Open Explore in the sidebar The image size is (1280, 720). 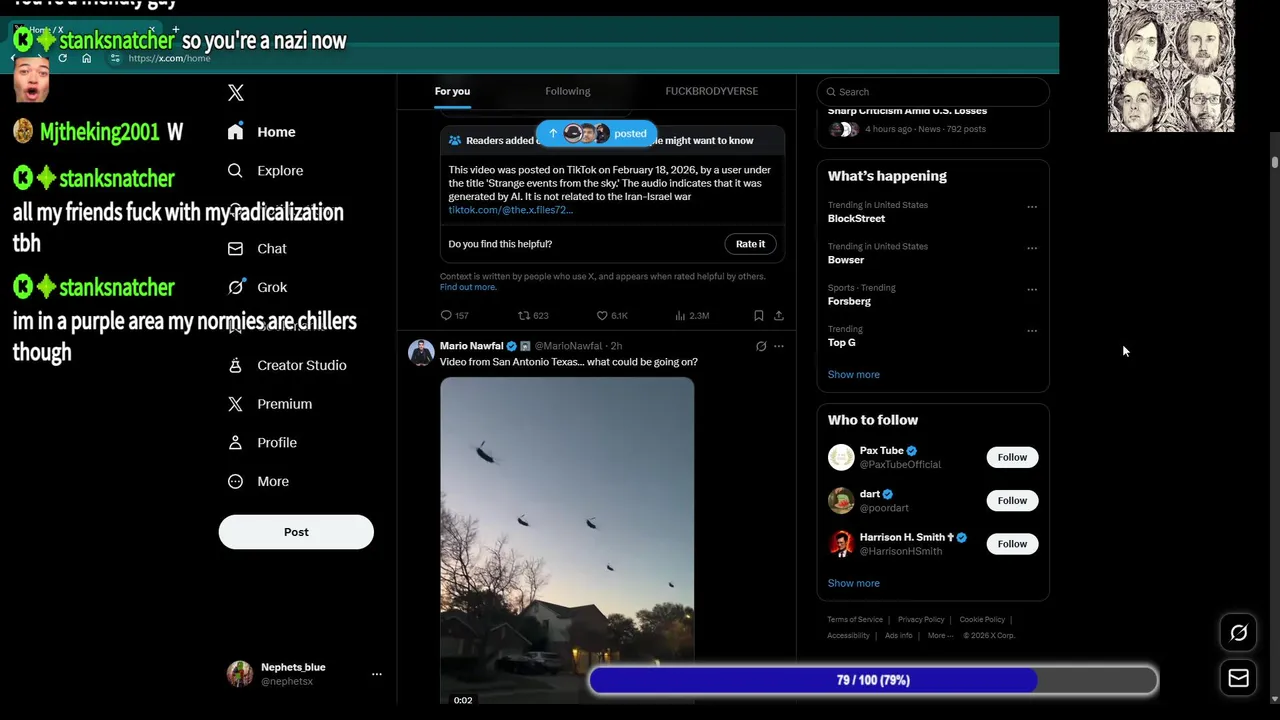(266, 171)
